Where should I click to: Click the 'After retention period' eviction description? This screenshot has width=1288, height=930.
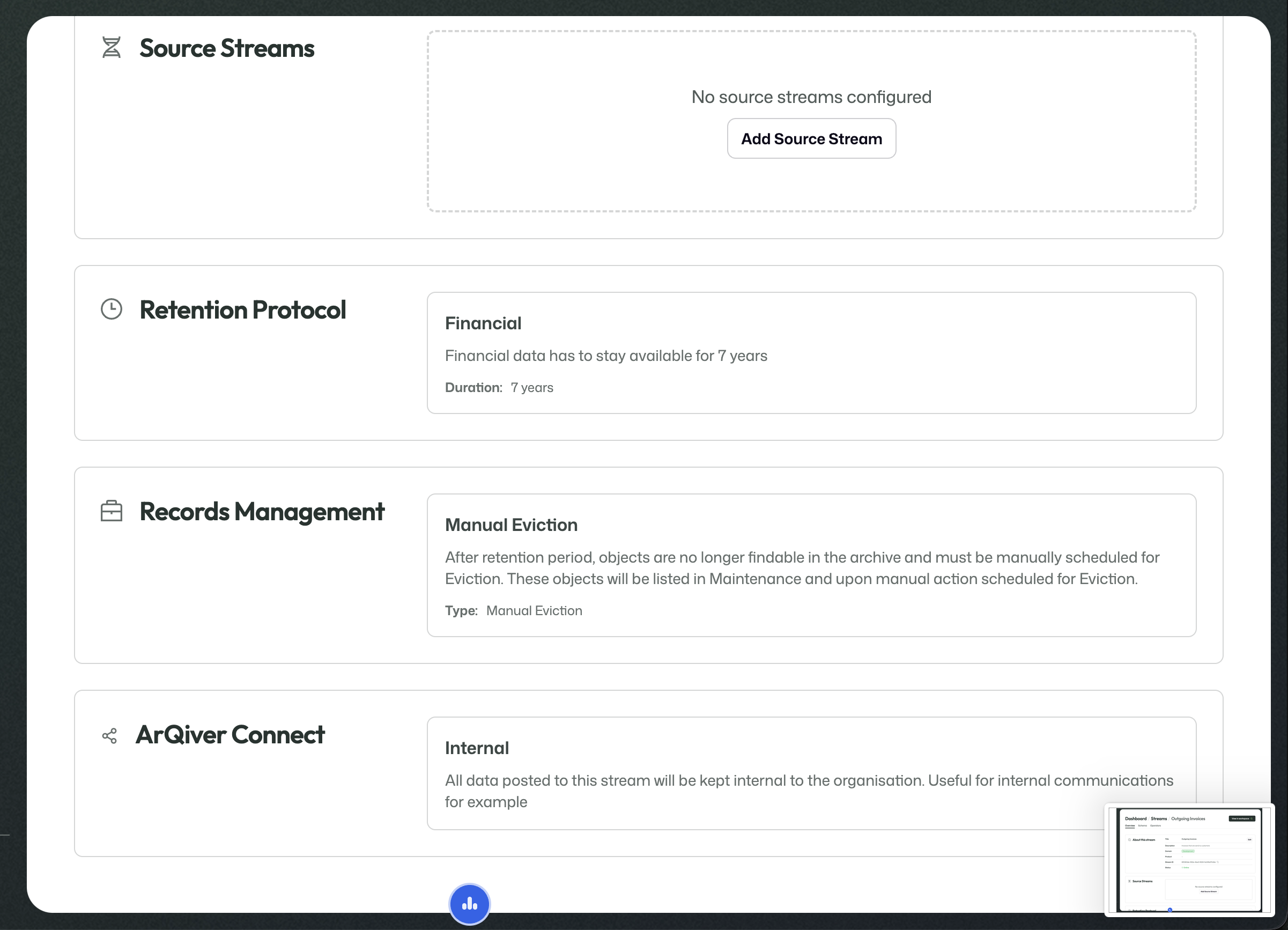click(x=802, y=568)
